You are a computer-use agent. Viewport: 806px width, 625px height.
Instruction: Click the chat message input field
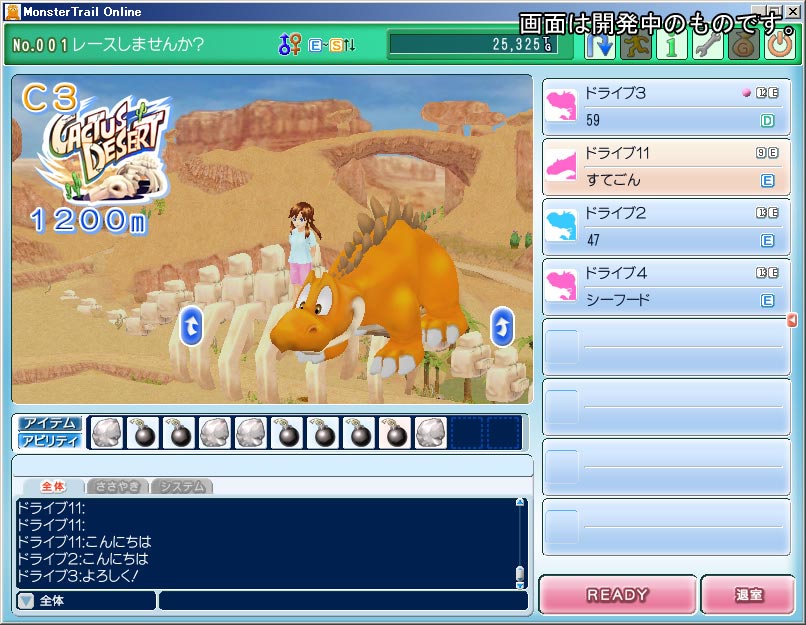(x=343, y=600)
